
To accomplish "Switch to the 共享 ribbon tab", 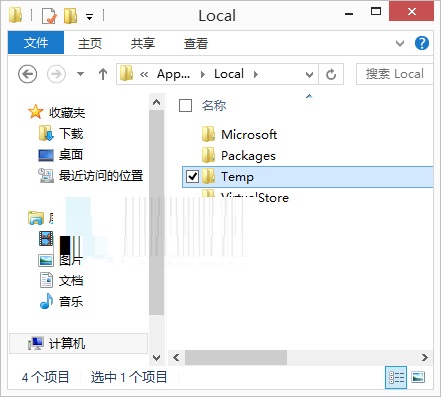I will pos(143,43).
